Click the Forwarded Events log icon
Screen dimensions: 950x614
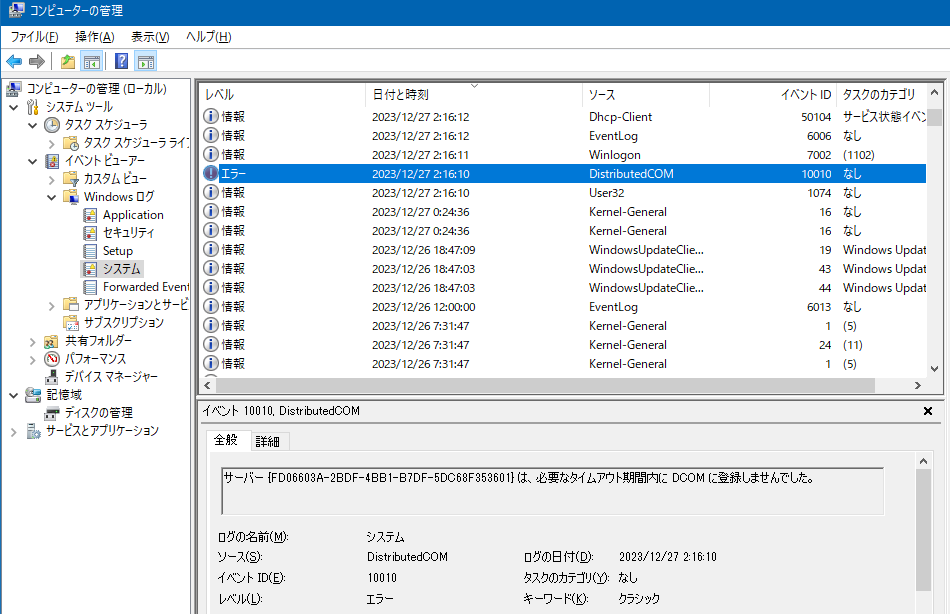click(x=90, y=287)
